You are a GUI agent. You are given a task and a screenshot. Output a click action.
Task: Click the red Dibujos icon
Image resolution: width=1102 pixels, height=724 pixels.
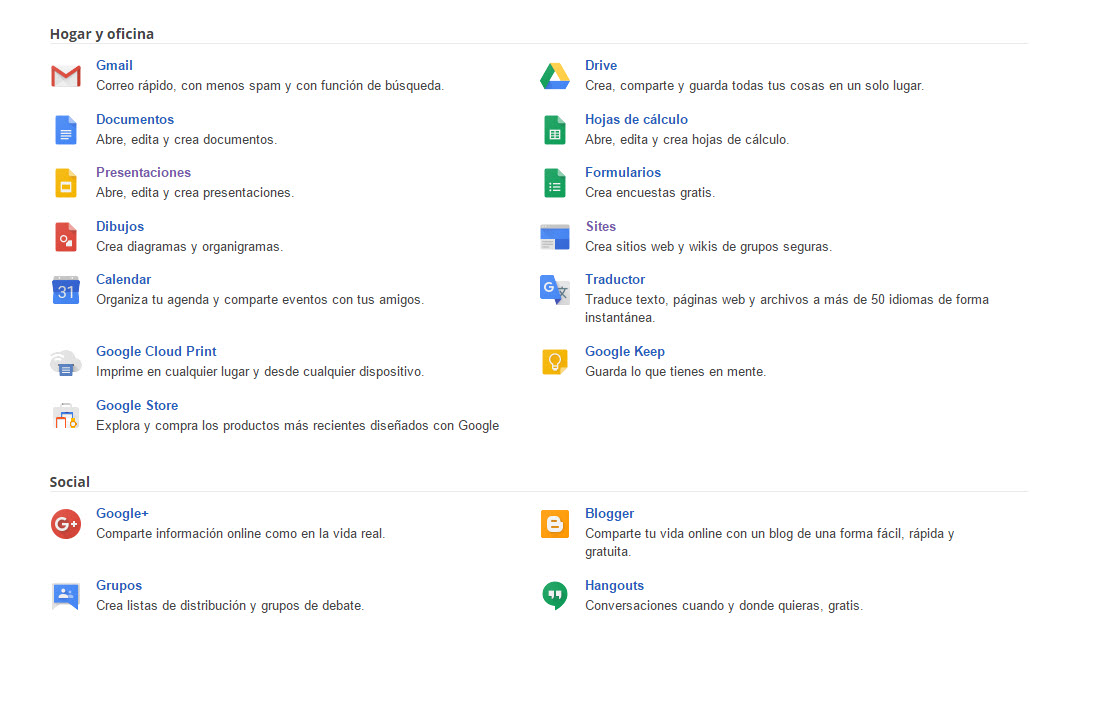[x=65, y=237]
